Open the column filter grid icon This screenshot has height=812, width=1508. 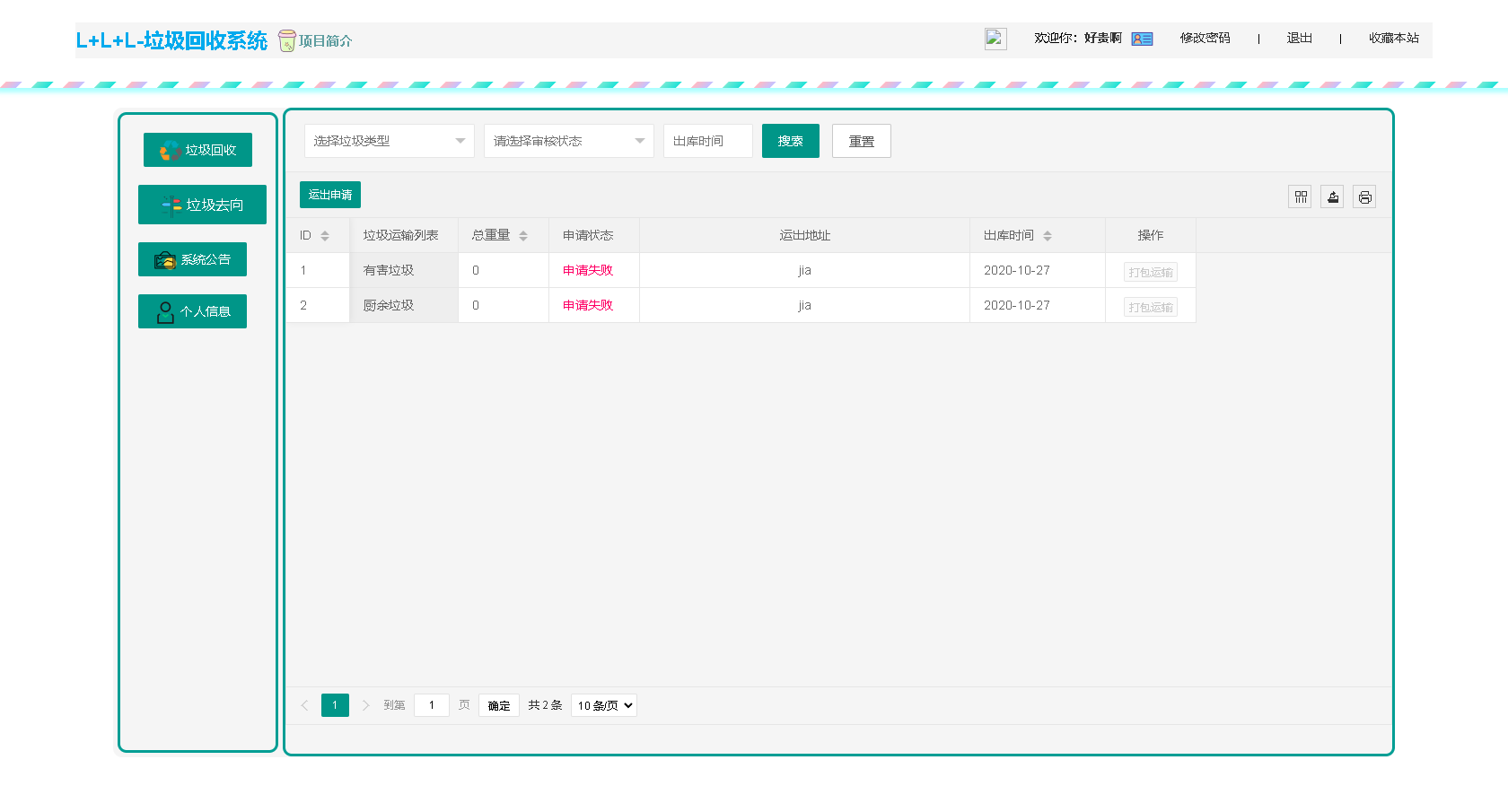point(1301,196)
